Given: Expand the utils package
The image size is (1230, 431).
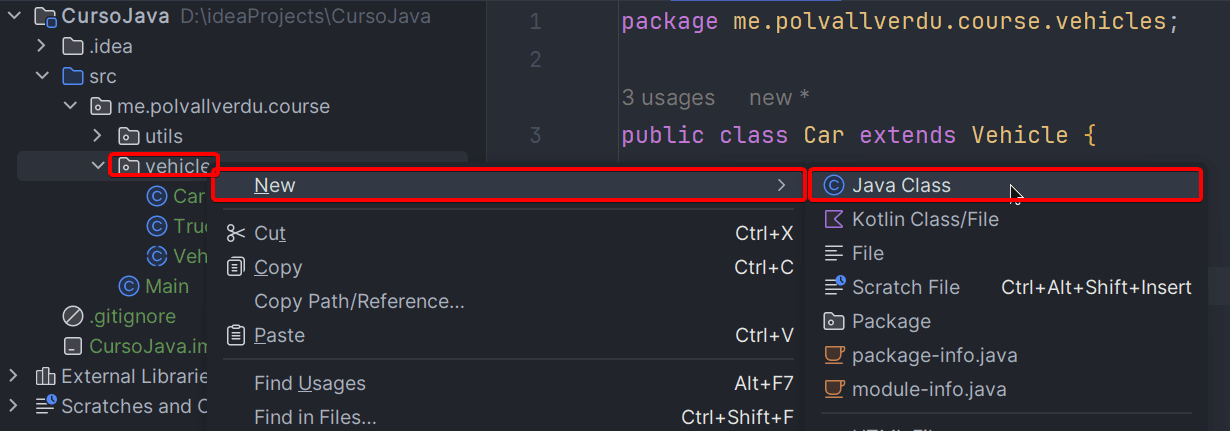Looking at the screenshot, I should 97,136.
